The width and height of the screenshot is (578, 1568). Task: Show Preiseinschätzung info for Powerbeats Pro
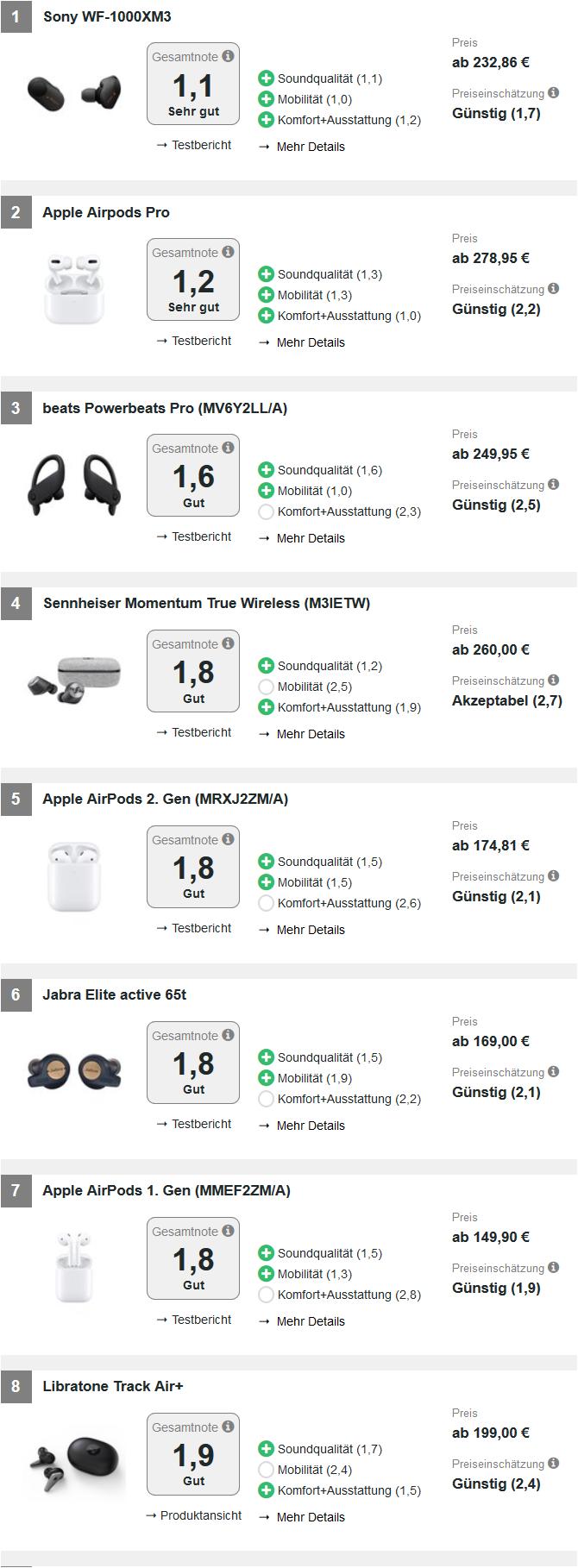(x=553, y=484)
